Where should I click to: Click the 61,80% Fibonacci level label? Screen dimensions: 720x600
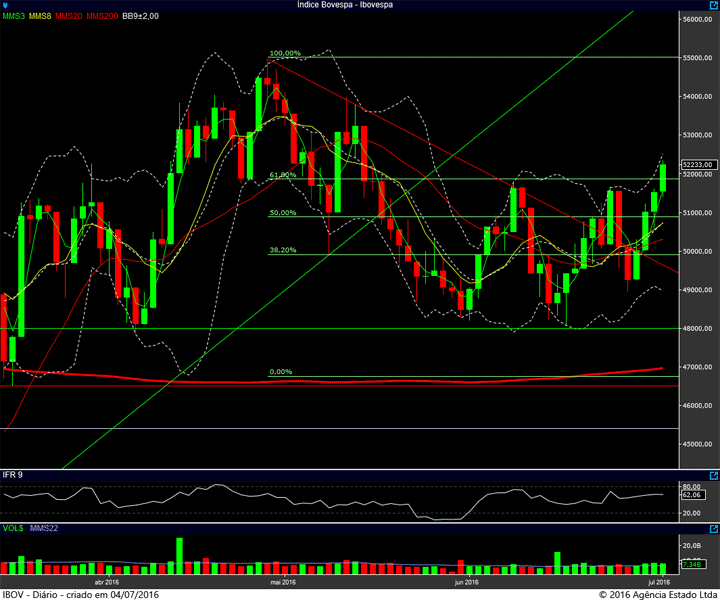[x=283, y=175]
